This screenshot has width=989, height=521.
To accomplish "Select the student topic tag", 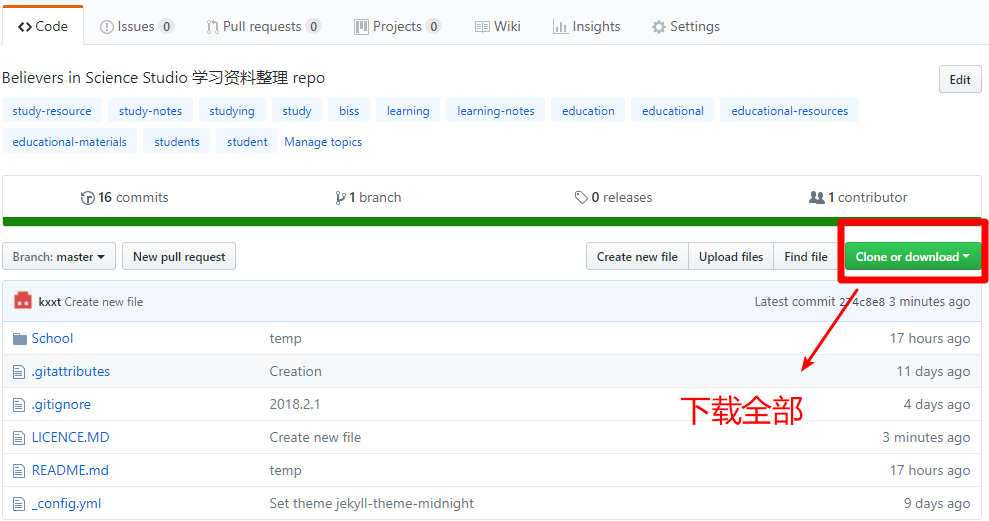I will (247, 142).
